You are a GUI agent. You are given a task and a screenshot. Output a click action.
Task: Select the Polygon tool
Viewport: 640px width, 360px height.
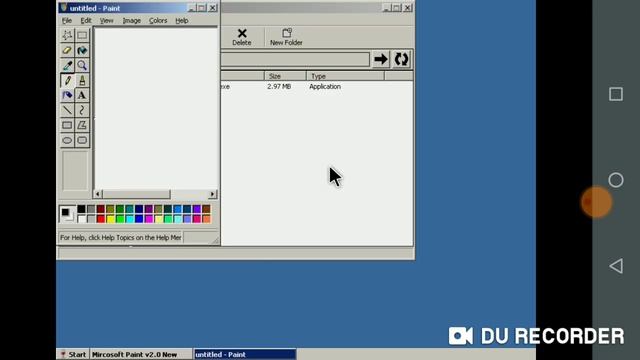click(x=82, y=125)
